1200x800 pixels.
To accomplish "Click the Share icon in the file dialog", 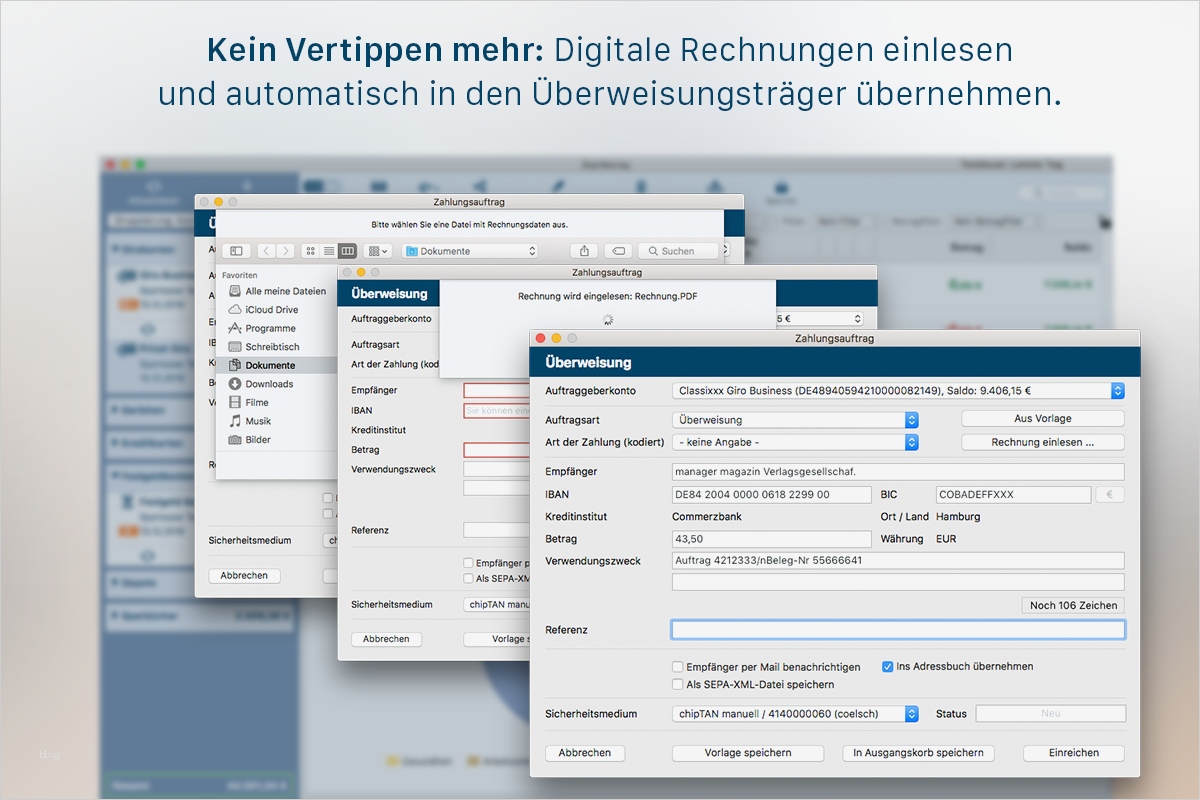I will point(584,251).
